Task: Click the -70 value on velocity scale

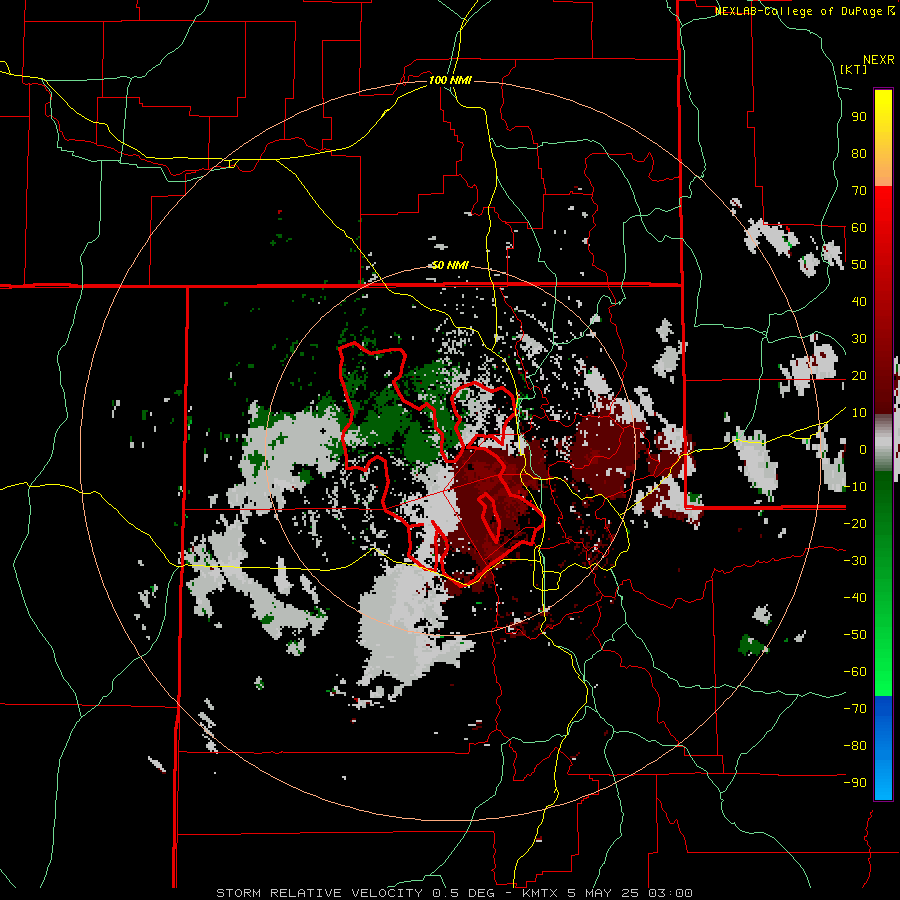Action: click(x=855, y=709)
